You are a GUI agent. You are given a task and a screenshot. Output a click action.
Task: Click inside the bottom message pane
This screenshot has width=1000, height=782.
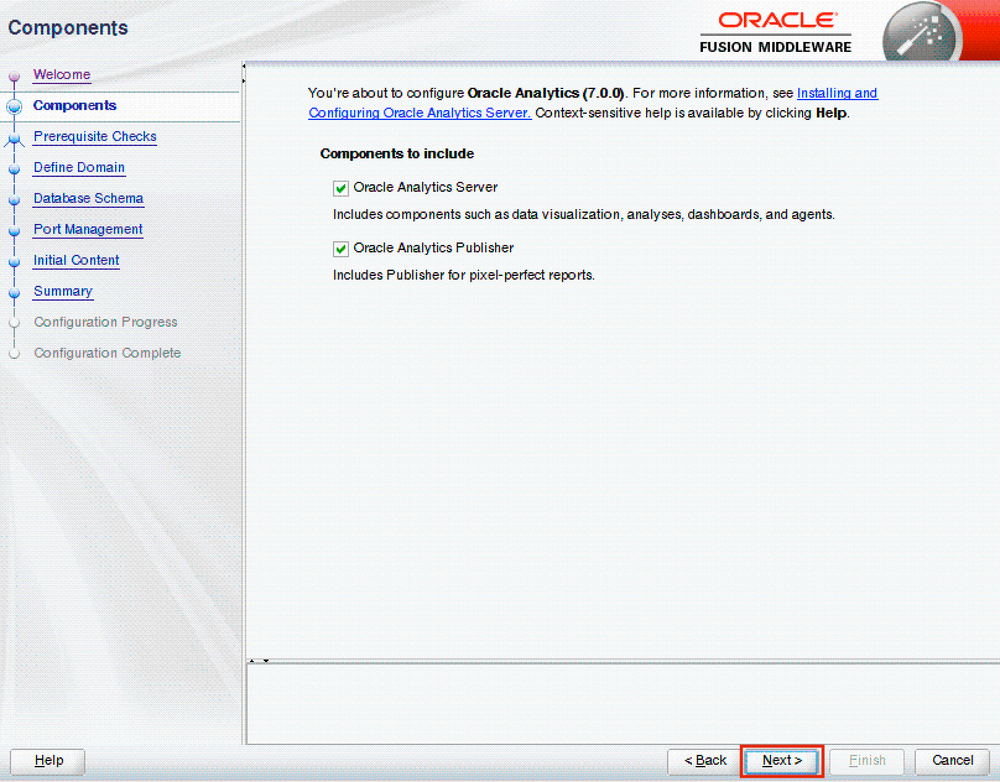pyautogui.click(x=622, y=704)
